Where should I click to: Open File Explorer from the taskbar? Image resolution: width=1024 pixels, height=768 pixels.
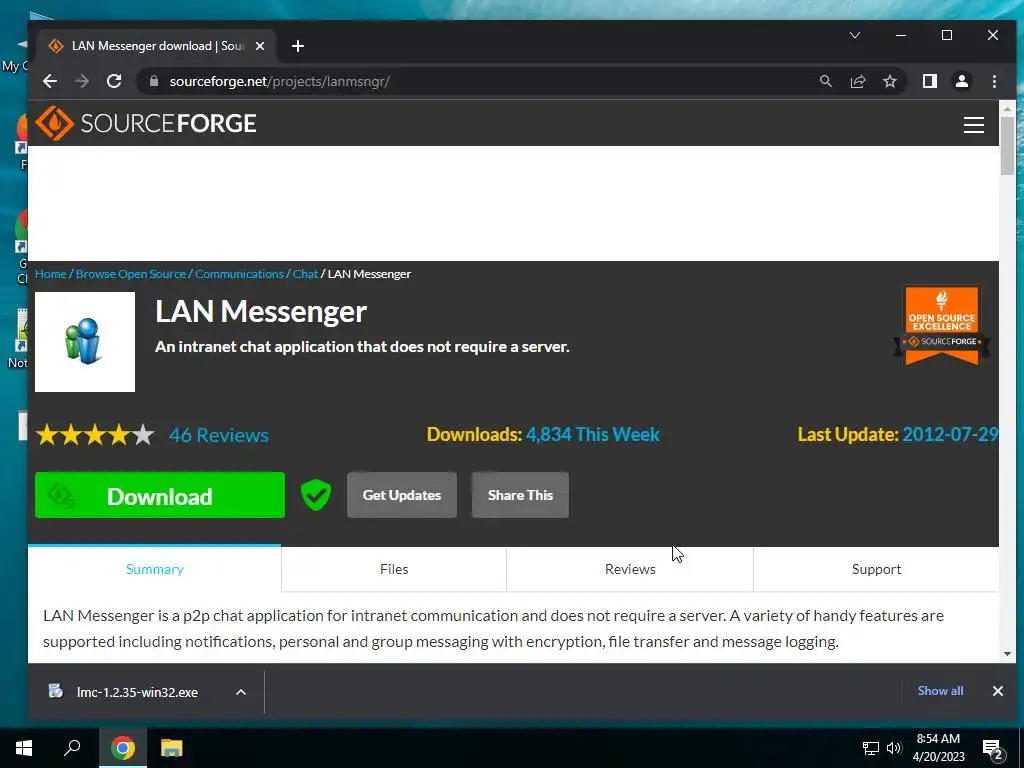point(172,748)
